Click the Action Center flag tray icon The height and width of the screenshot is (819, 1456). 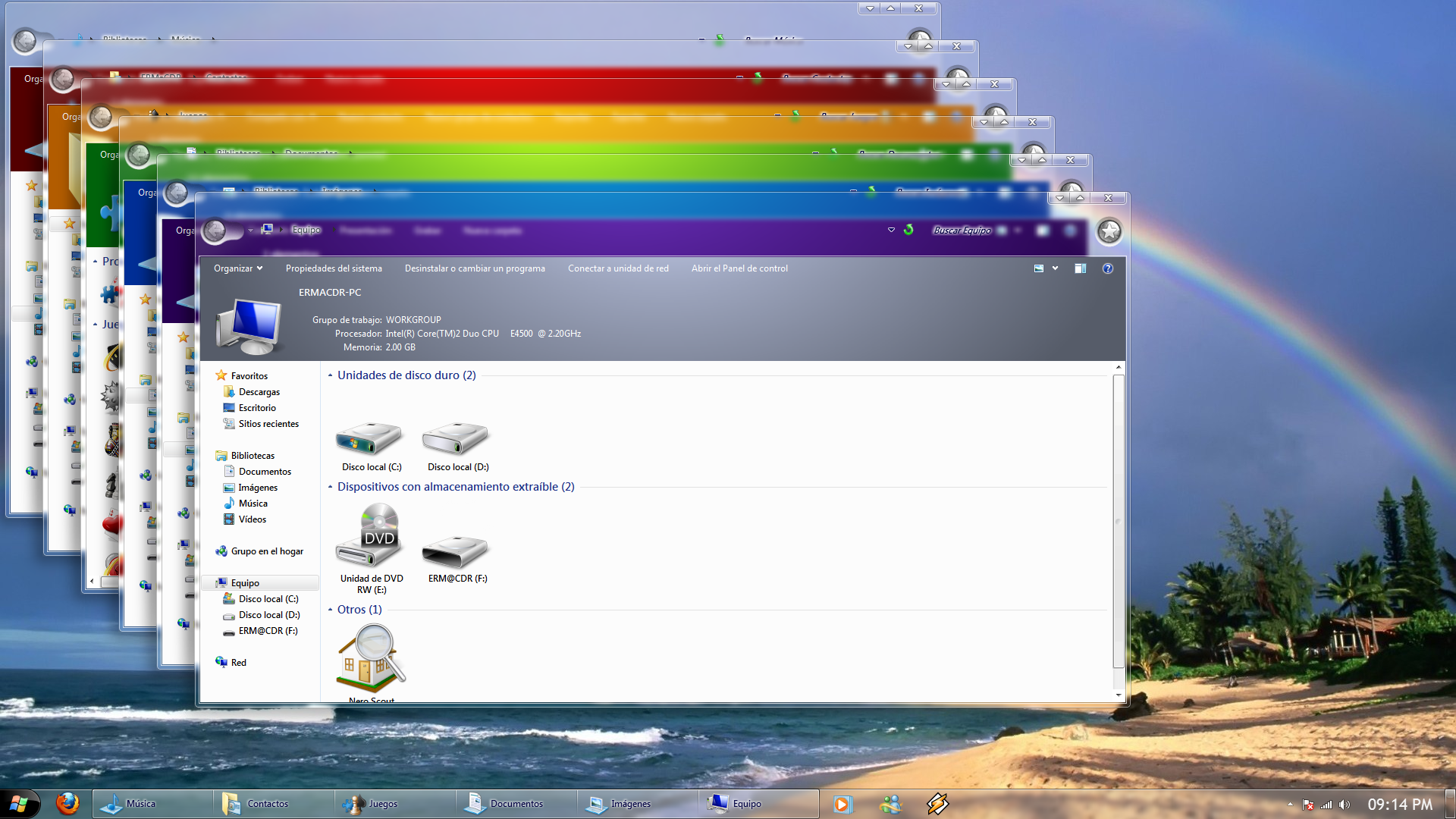(x=1308, y=805)
